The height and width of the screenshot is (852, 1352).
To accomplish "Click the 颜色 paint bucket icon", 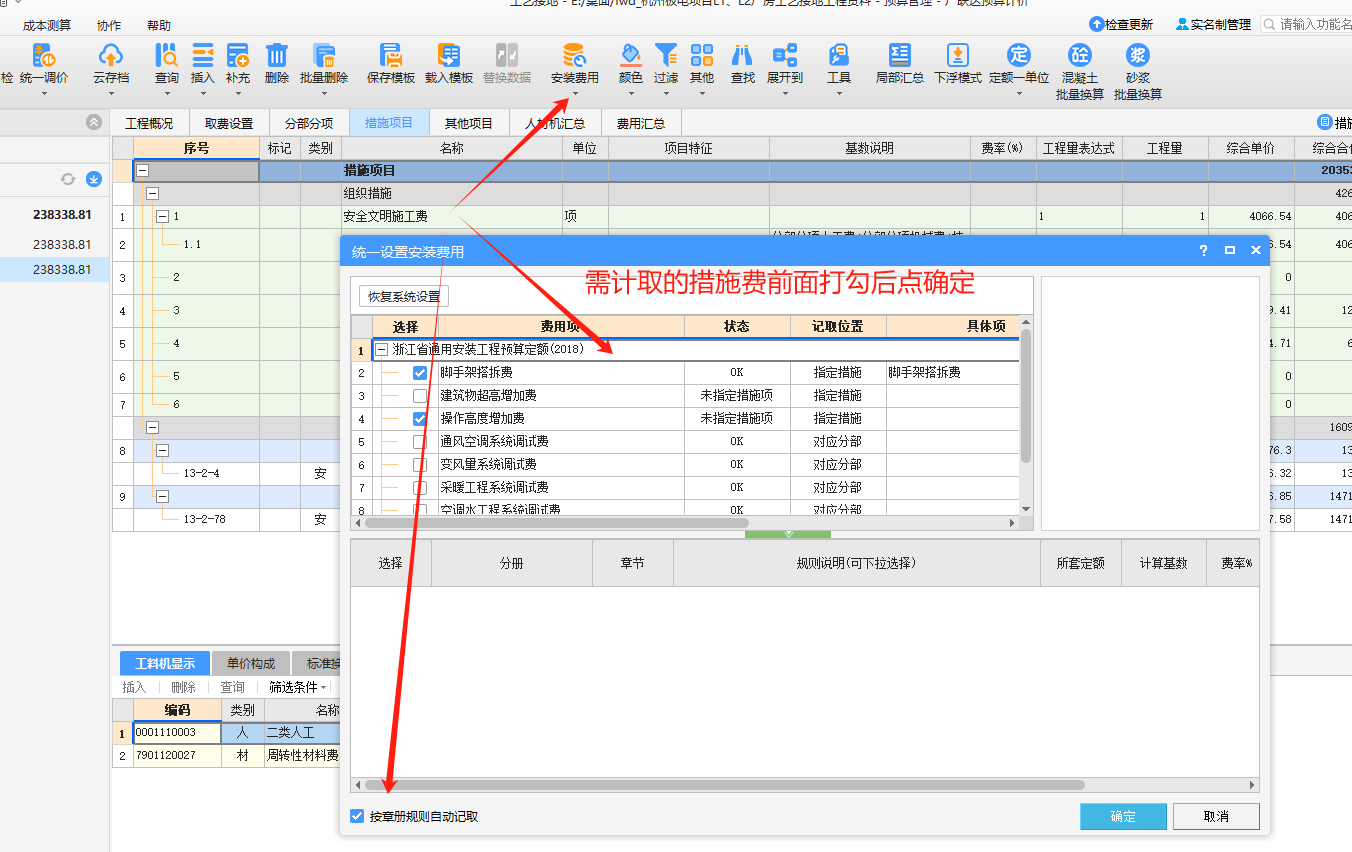I will tap(631, 56).
